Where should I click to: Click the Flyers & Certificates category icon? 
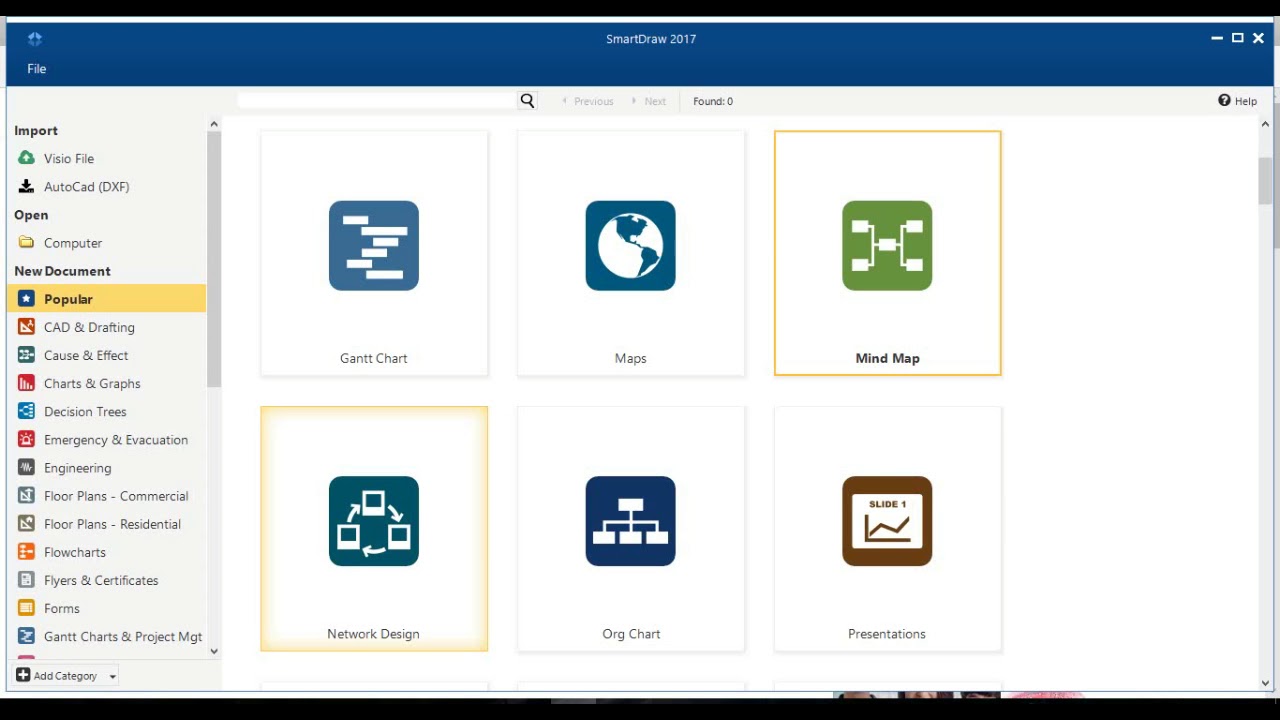(26, 579)
